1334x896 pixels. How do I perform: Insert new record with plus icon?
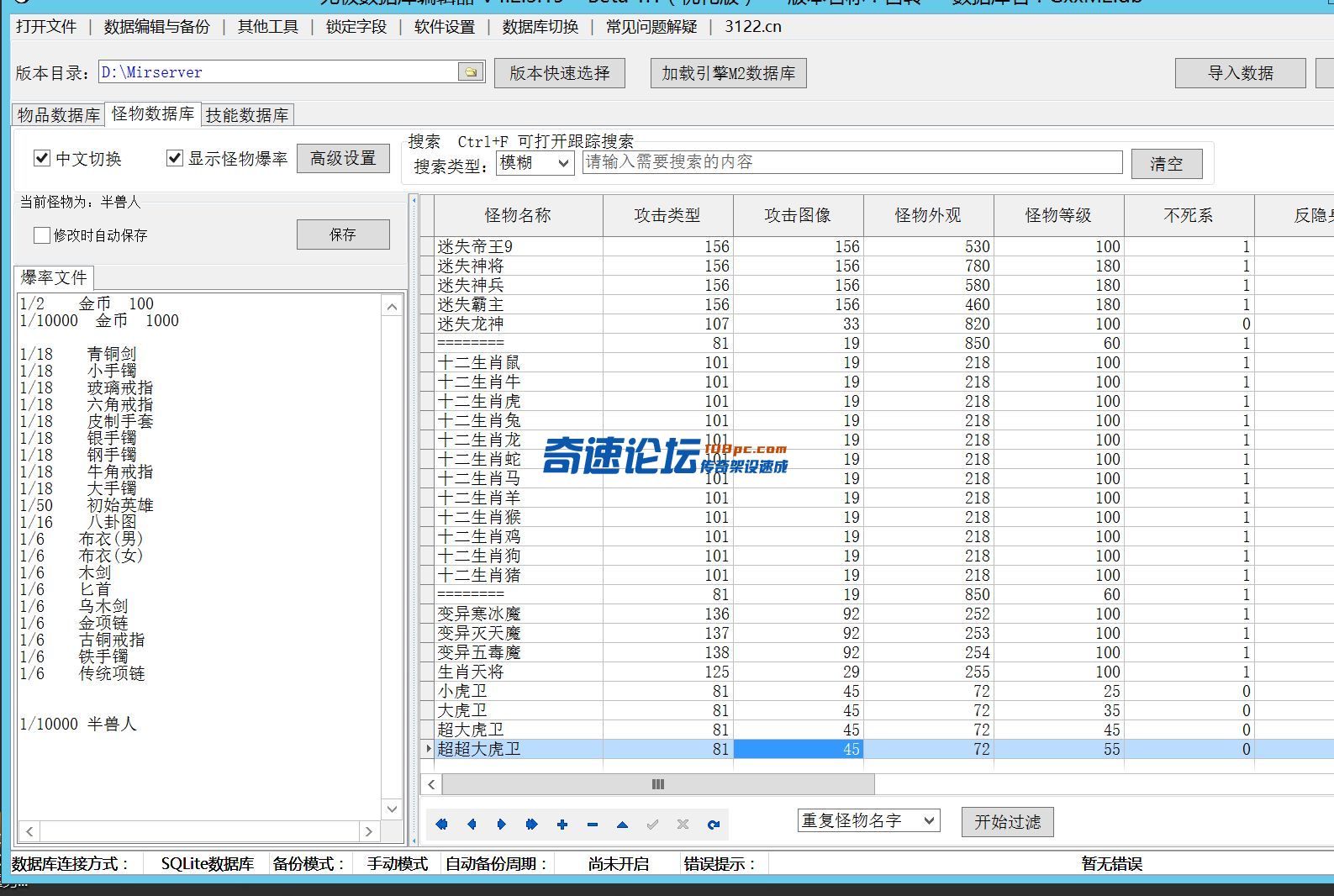tap(562, 825)
